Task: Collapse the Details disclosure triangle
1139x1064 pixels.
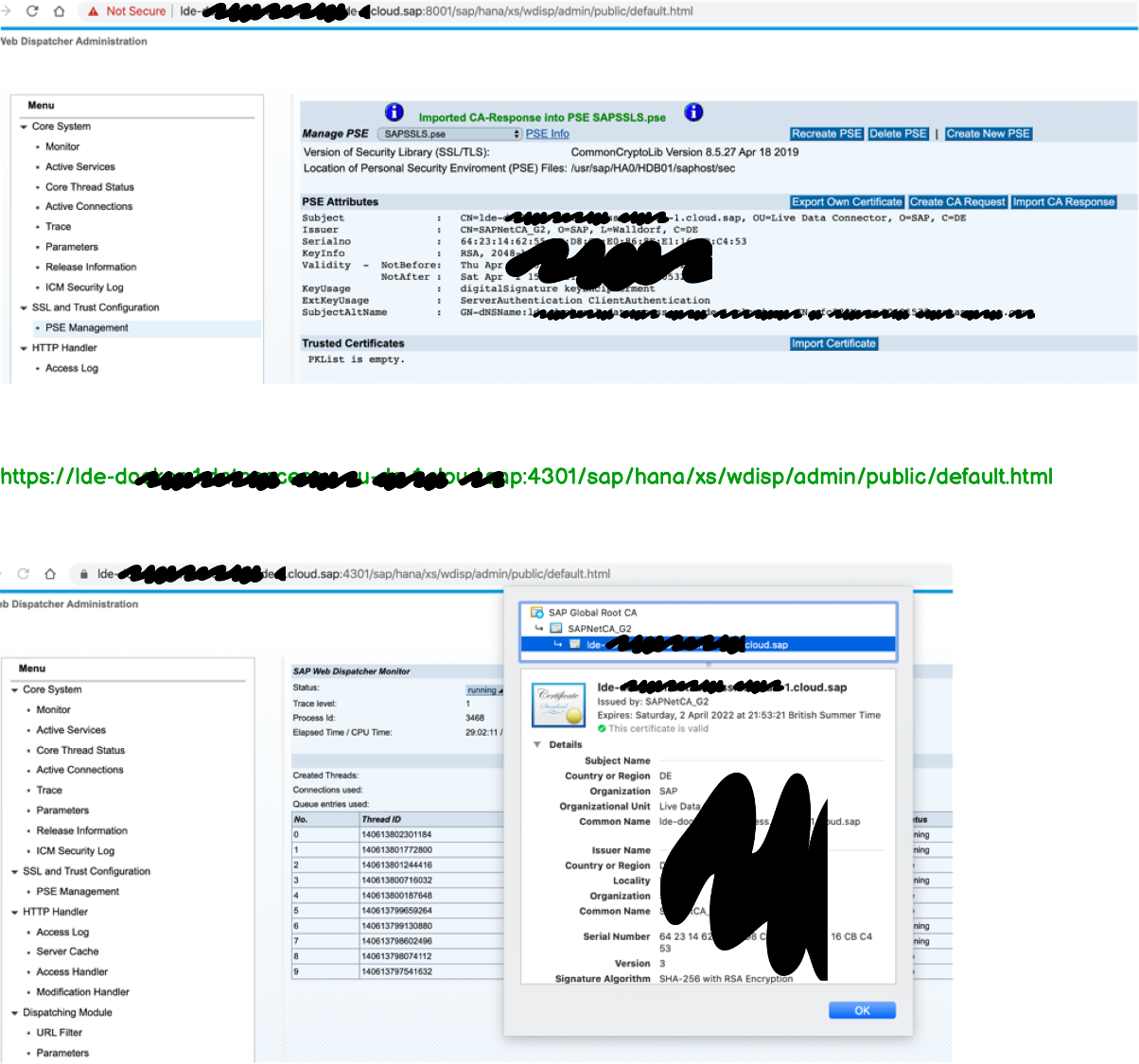Action: pos(537,745)
